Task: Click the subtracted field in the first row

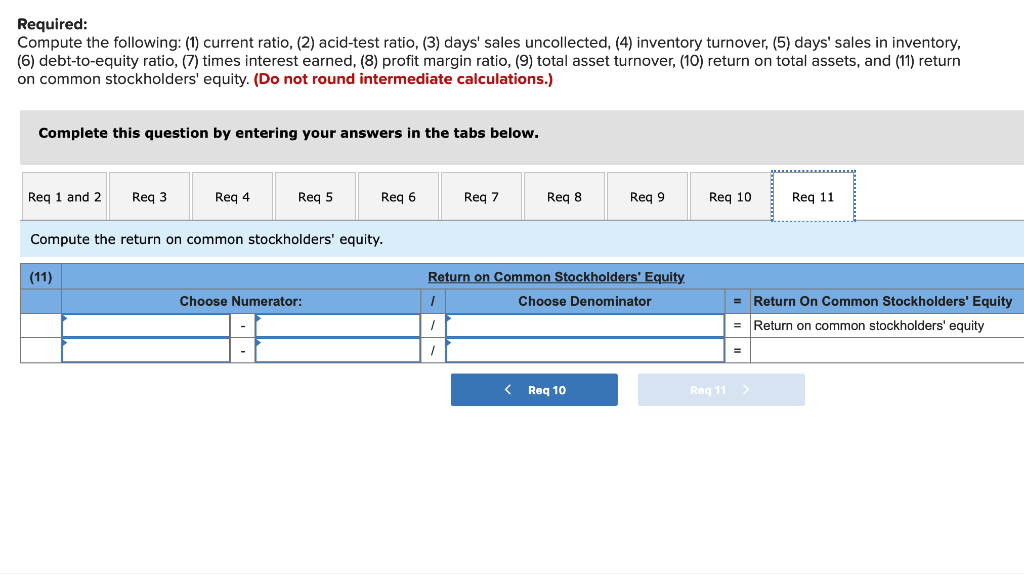Action: [x=337, y=325]
